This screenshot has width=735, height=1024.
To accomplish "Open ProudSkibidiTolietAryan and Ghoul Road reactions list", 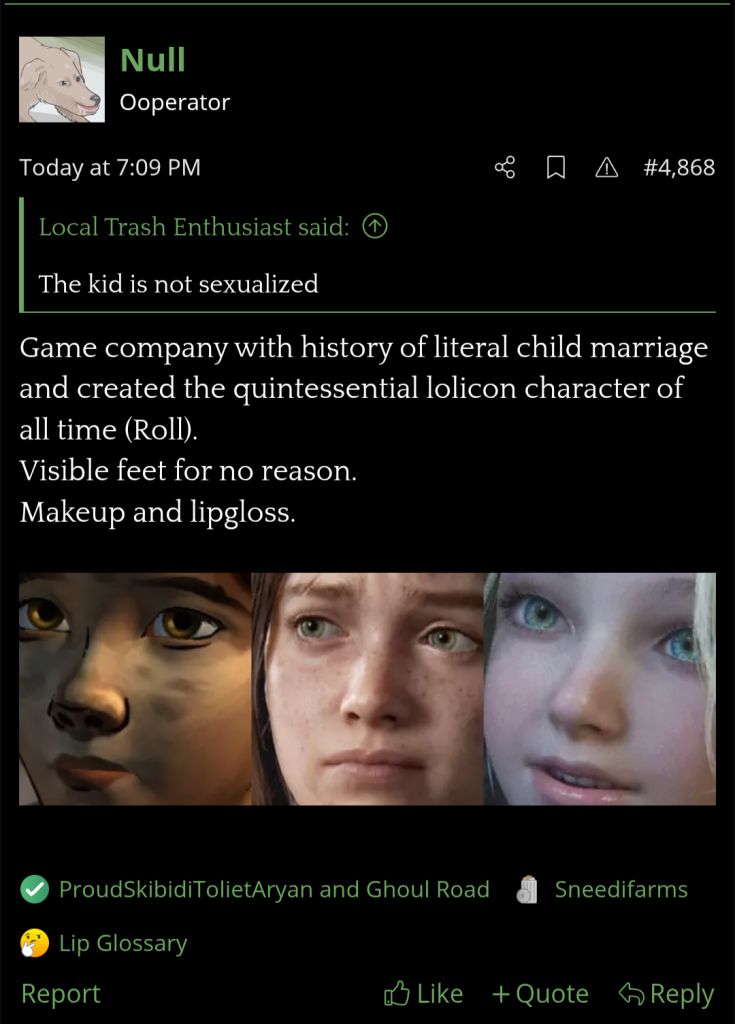I will tap(274, 889).
